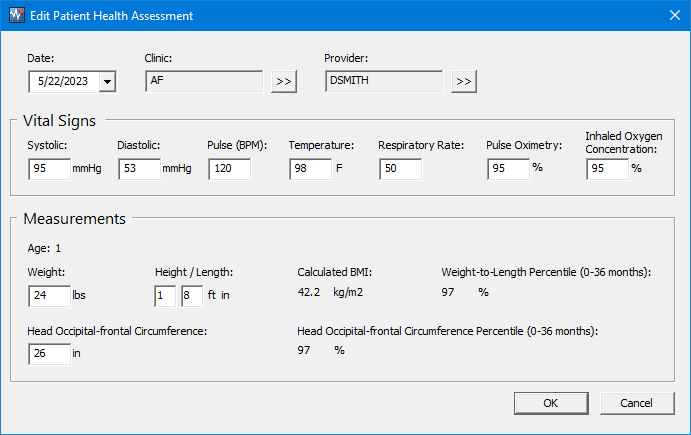
Task: Click the Temperature field
Action: click(310, 169)
